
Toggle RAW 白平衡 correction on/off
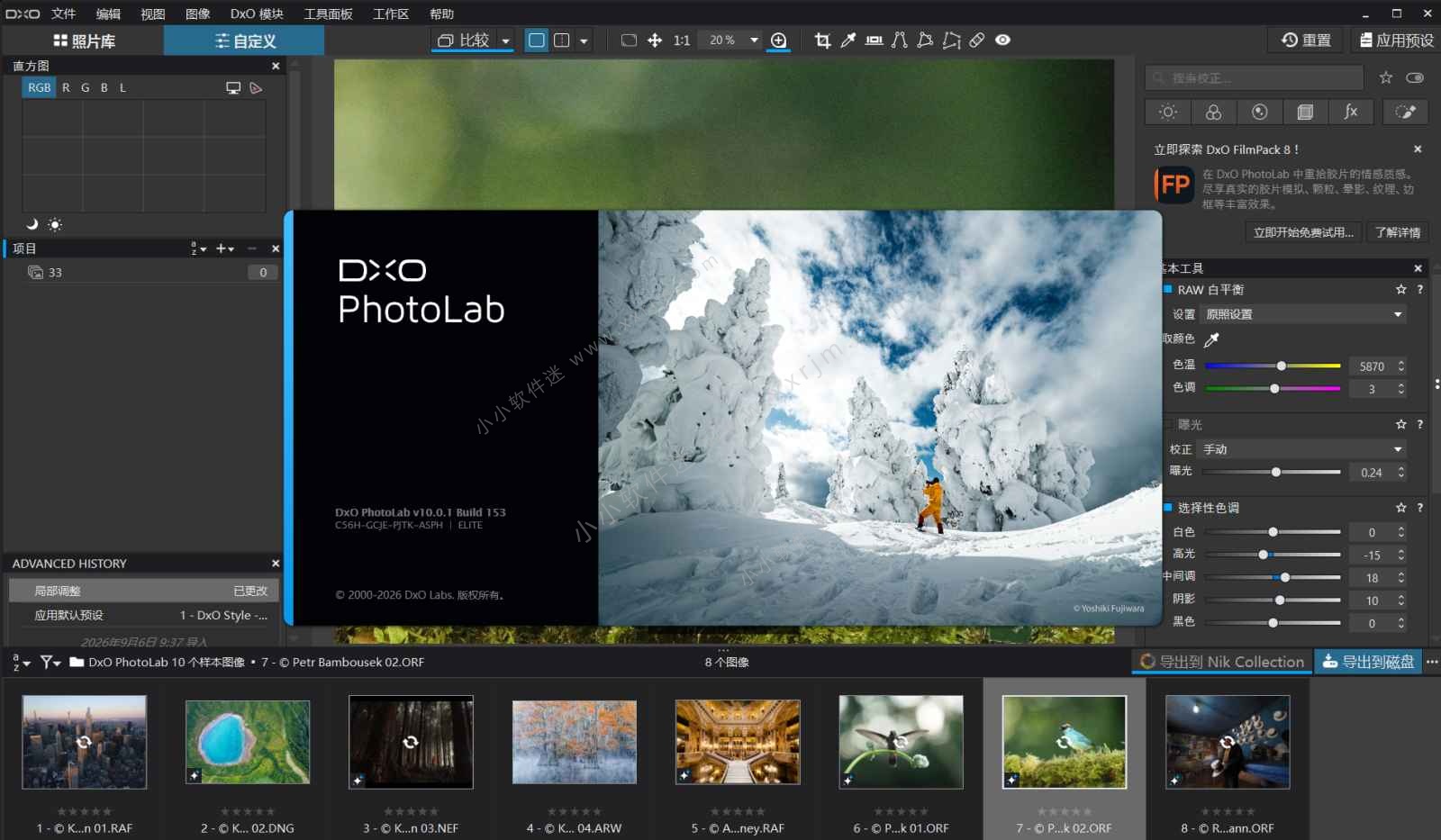point(1168,290)
